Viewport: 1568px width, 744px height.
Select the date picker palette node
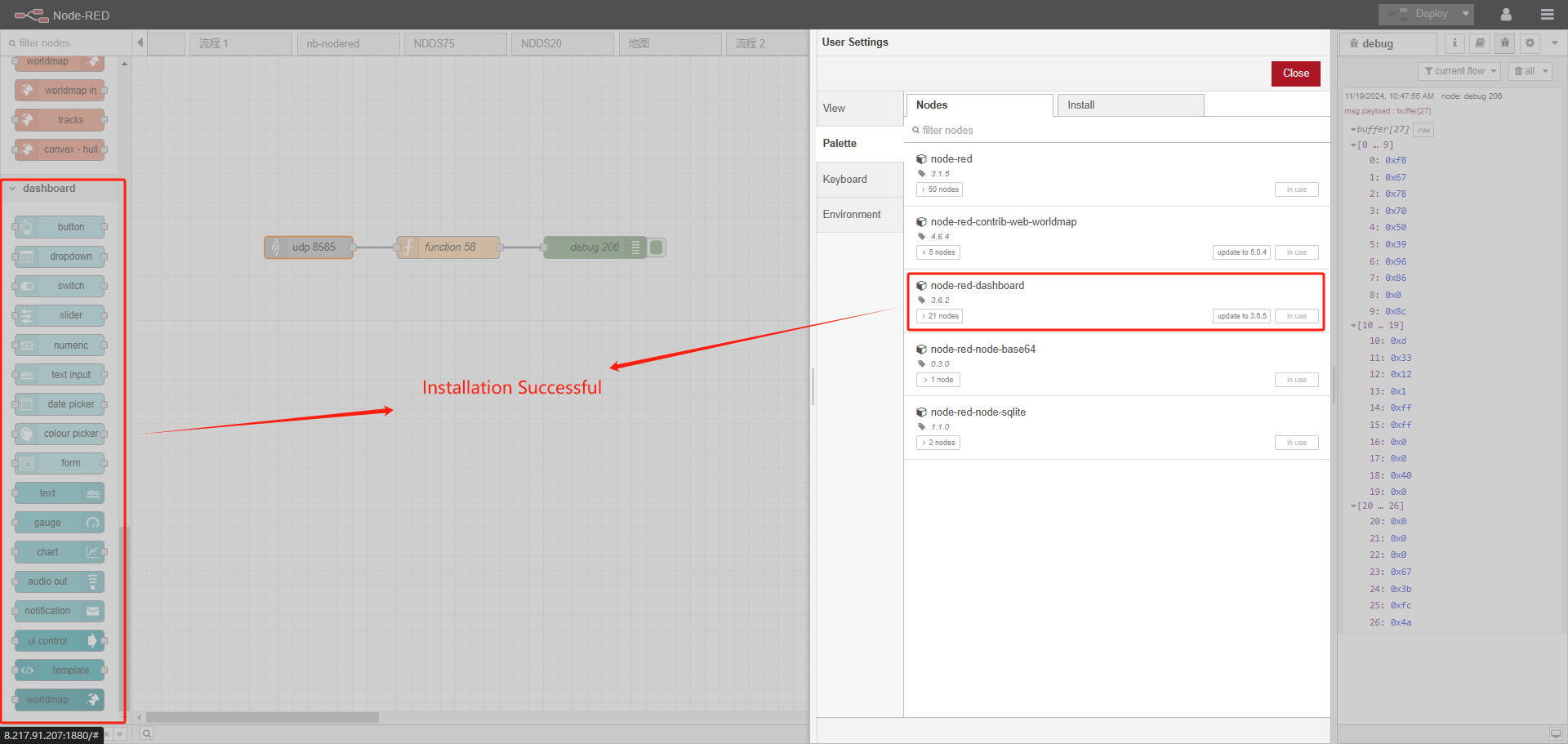pos(60,404)
